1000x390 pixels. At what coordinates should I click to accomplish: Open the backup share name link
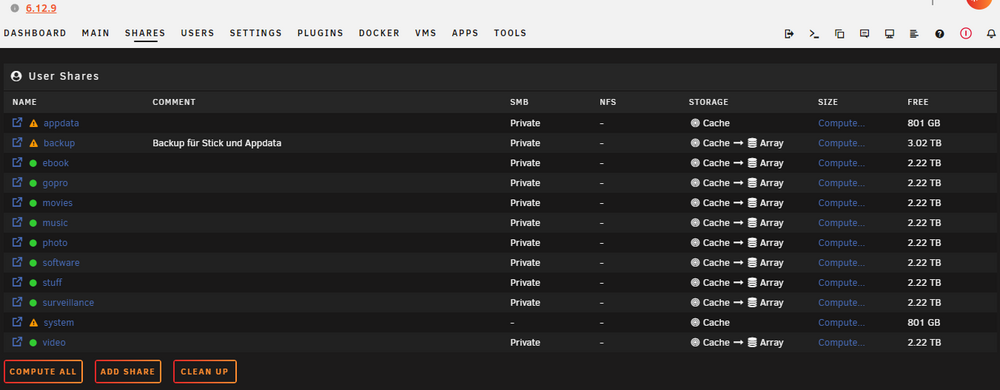point(59,143)
